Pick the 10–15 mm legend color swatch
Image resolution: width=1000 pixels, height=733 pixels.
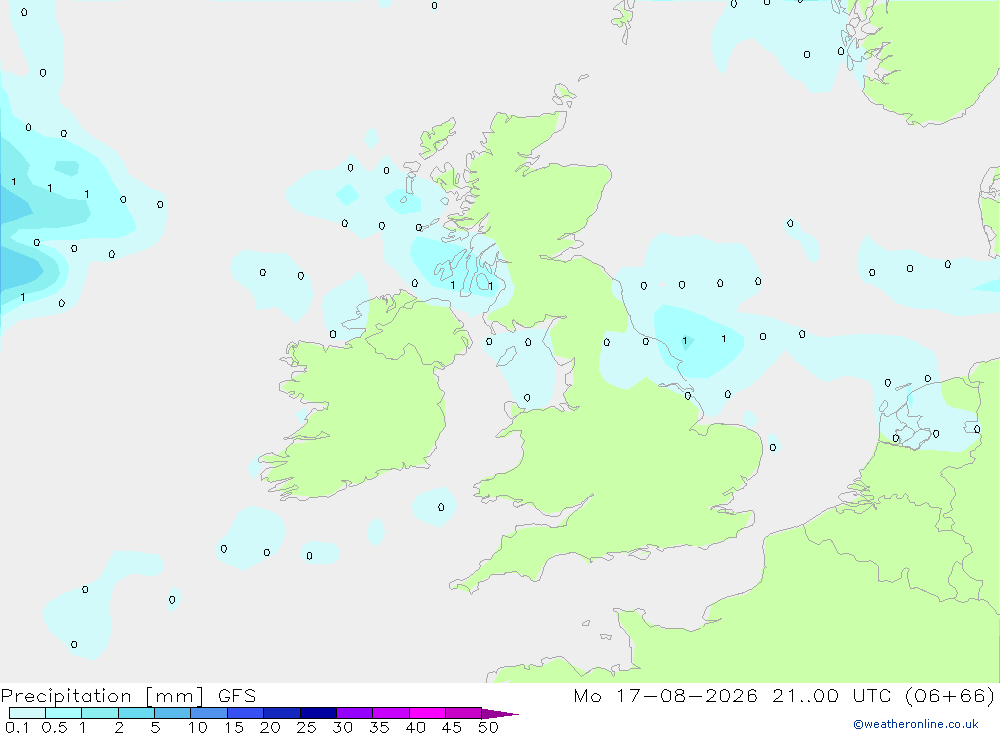point(209,713)
